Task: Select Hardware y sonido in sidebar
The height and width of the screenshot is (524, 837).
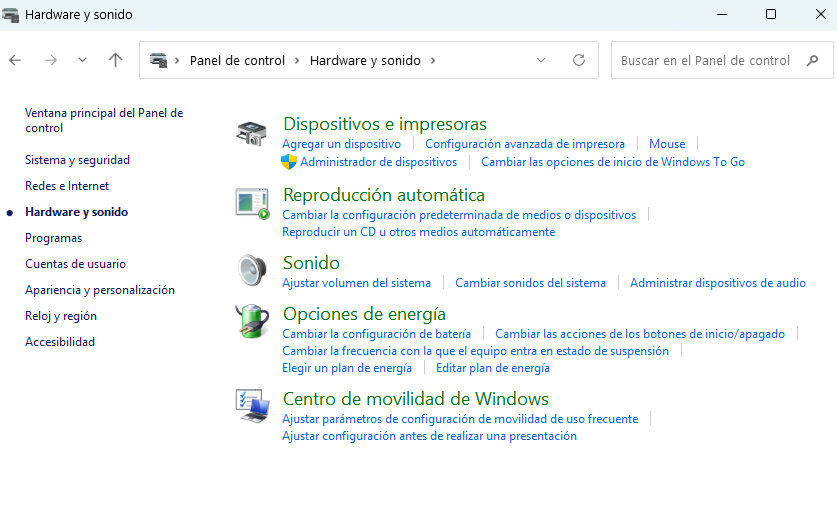Action: click(x=76, y=212)
